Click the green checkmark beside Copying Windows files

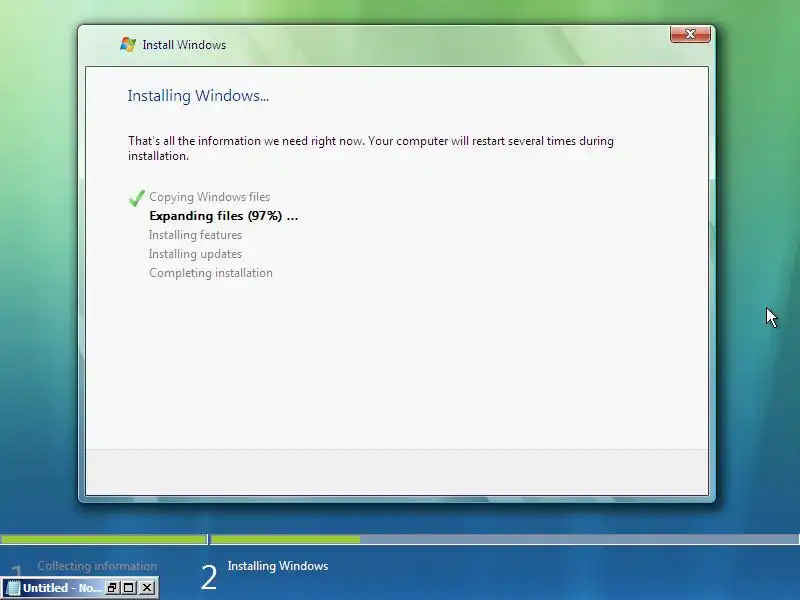pos(137,197)
